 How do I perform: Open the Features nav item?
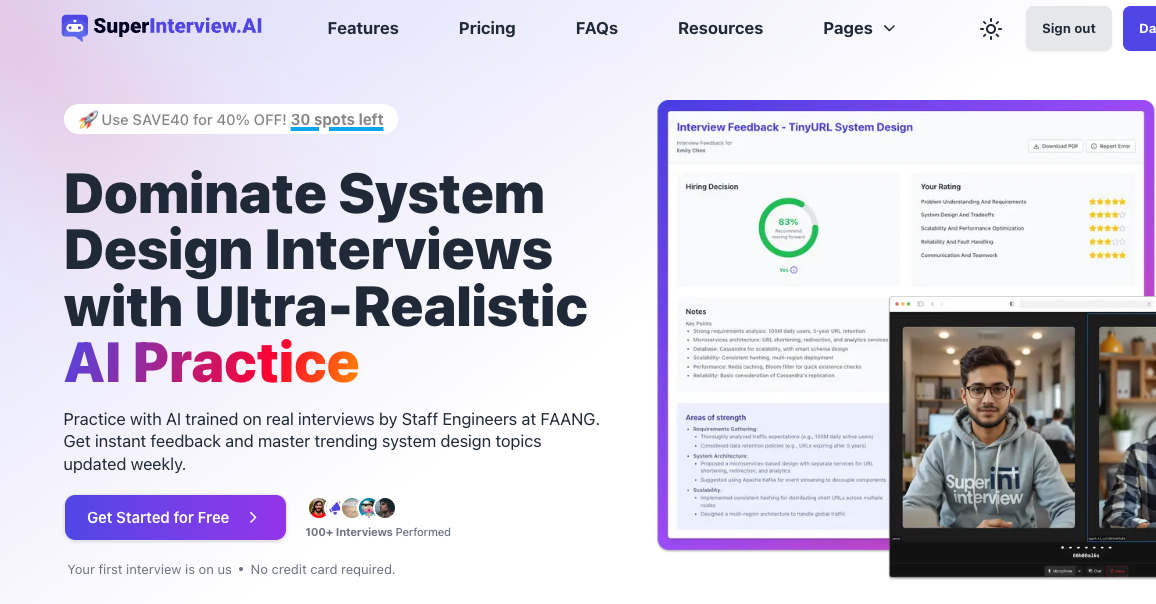click(x=363, y=28)
